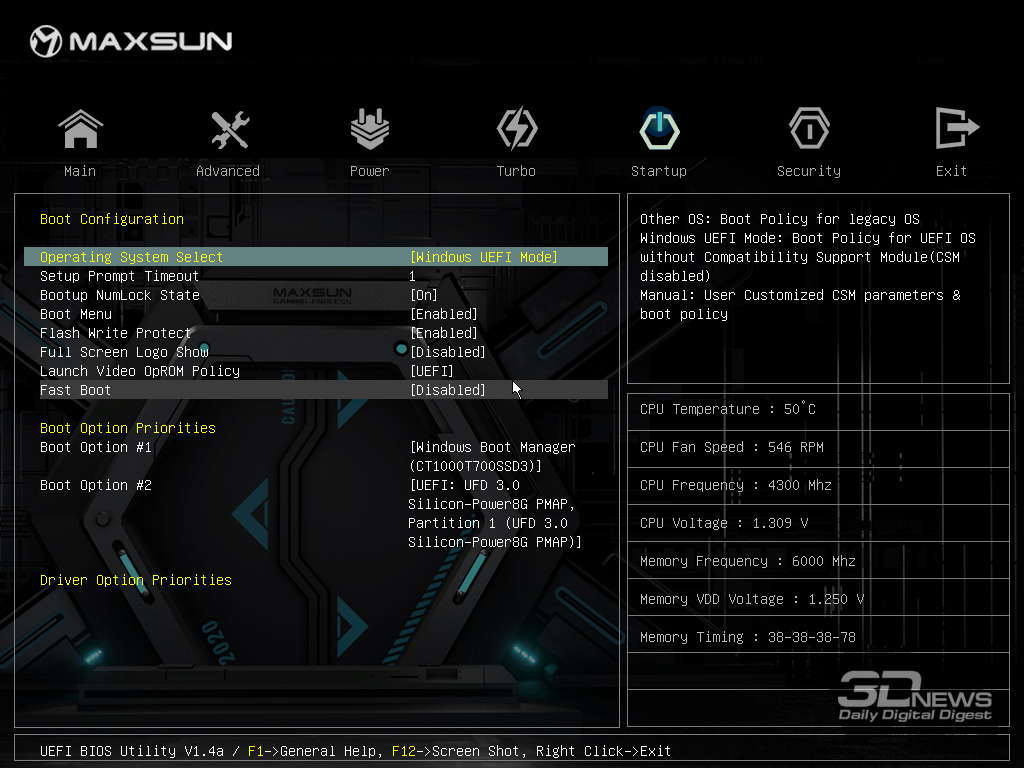The image size is (1024, 768).
Task: Toggle Full Screen Logo Show [Disabled]
Action: tap(448, 352)
